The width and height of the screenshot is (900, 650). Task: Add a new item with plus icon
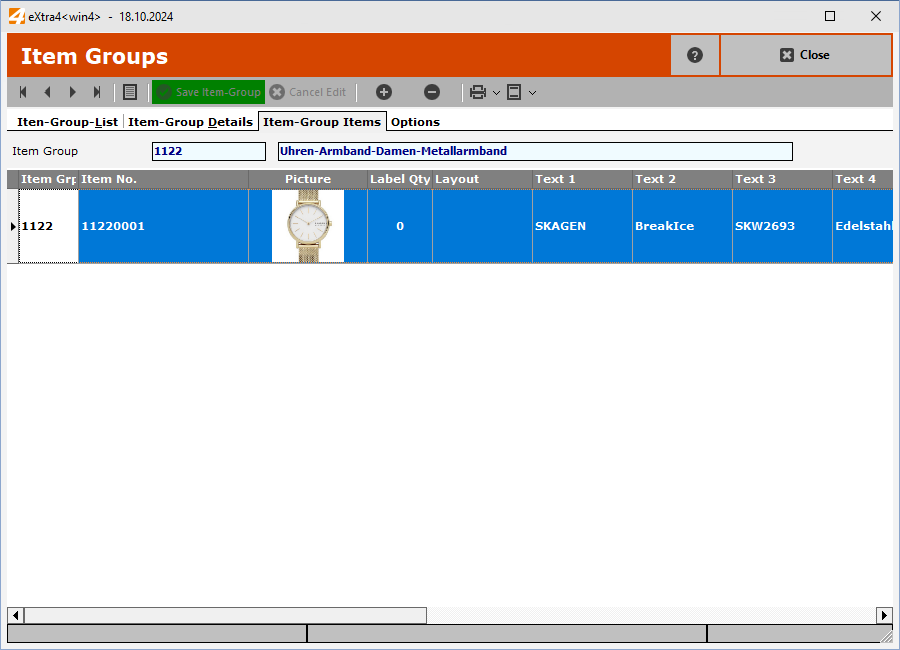coord(384,92)
